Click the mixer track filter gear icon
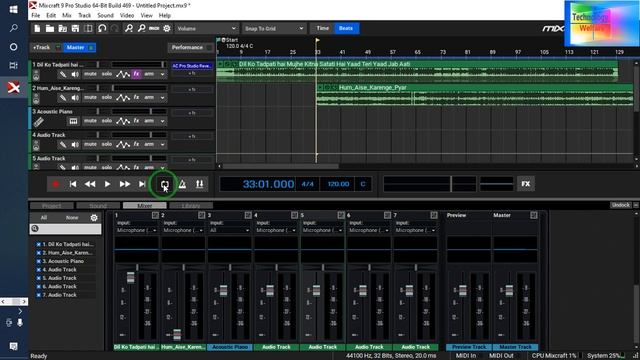Image resolution: width=640 pixels, height=360 pixels. click(x=94, y=218)
